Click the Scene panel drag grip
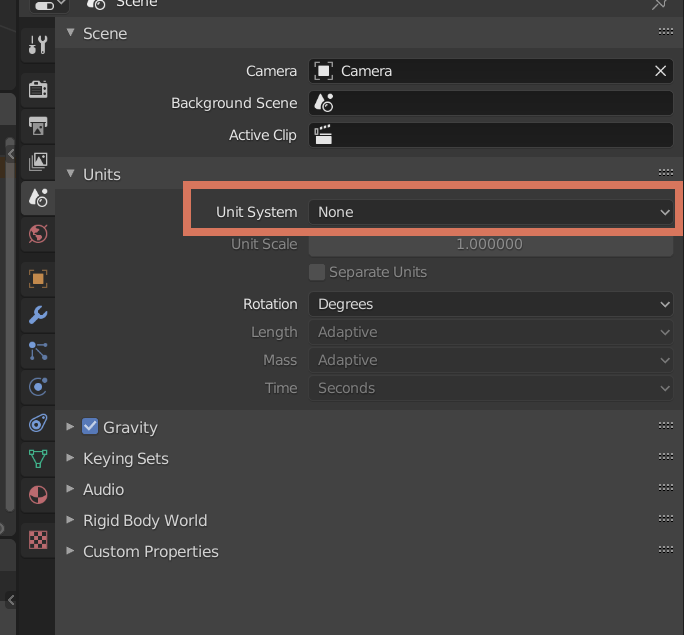 click(666, 31)
